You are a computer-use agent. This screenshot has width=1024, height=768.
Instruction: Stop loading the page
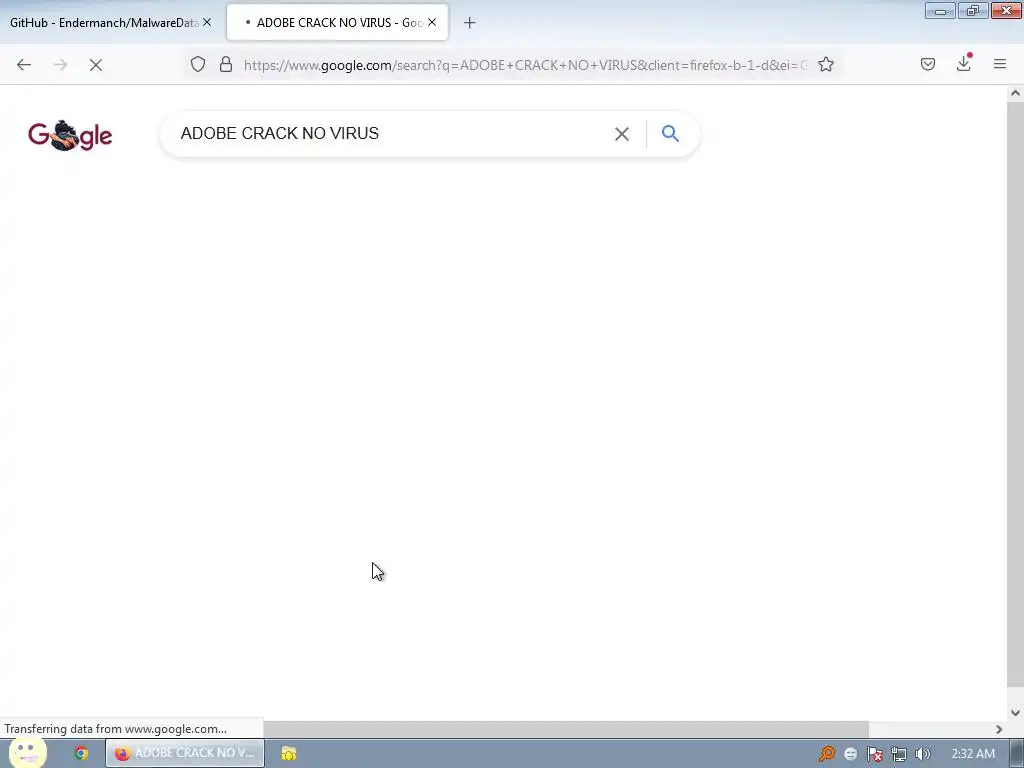(x=96, y=65)
